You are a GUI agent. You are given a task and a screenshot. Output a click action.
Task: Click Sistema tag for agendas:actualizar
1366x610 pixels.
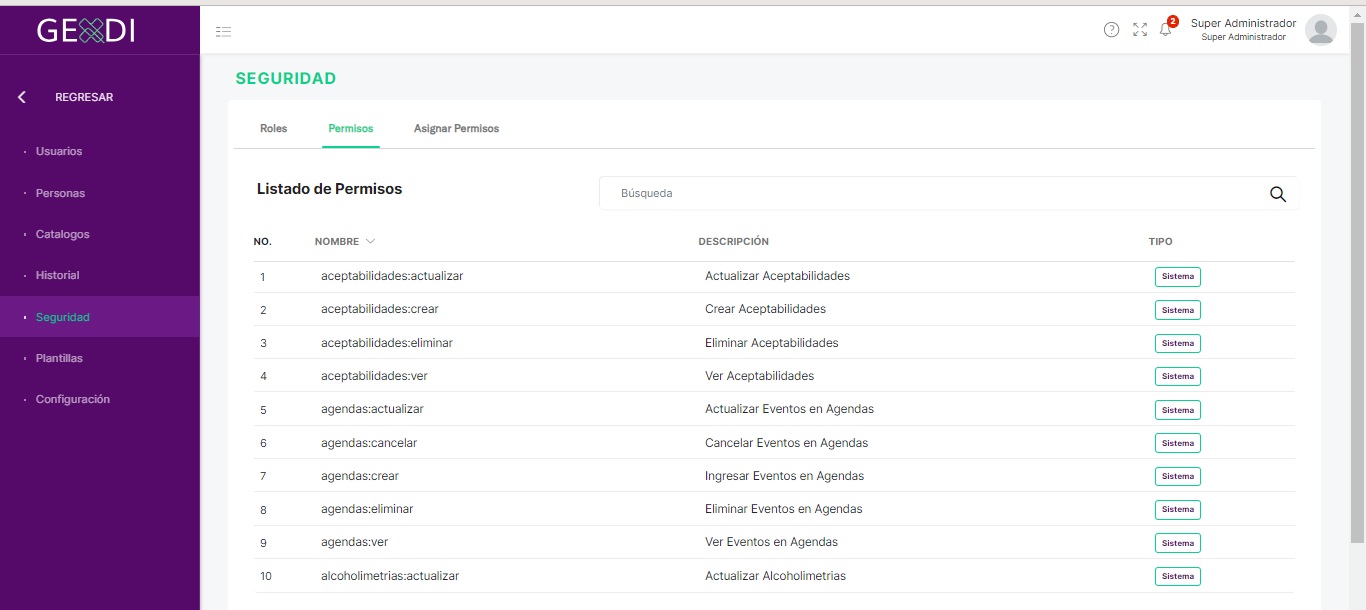(1177, 410)
